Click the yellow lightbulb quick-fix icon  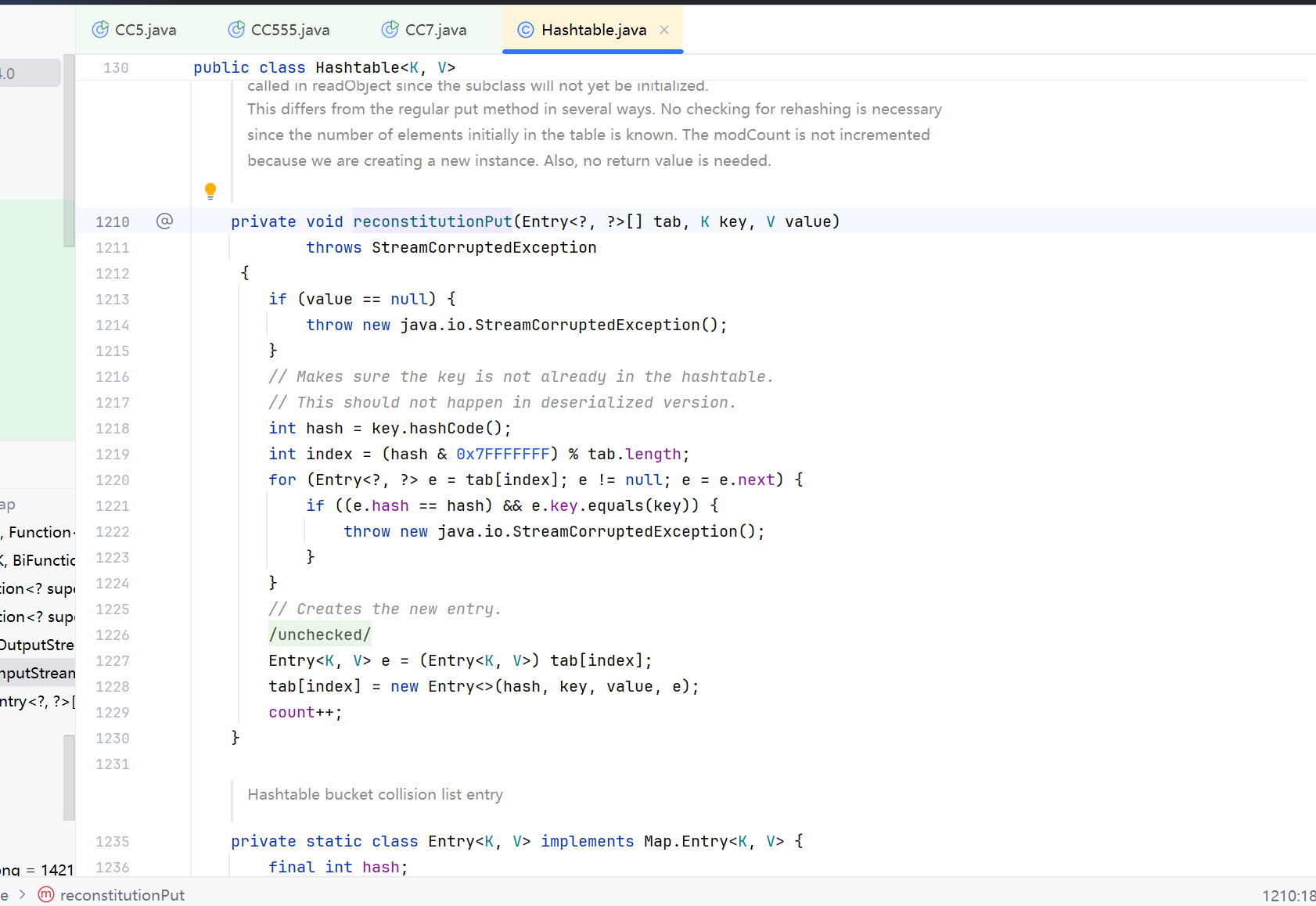(x=210, y=190)
